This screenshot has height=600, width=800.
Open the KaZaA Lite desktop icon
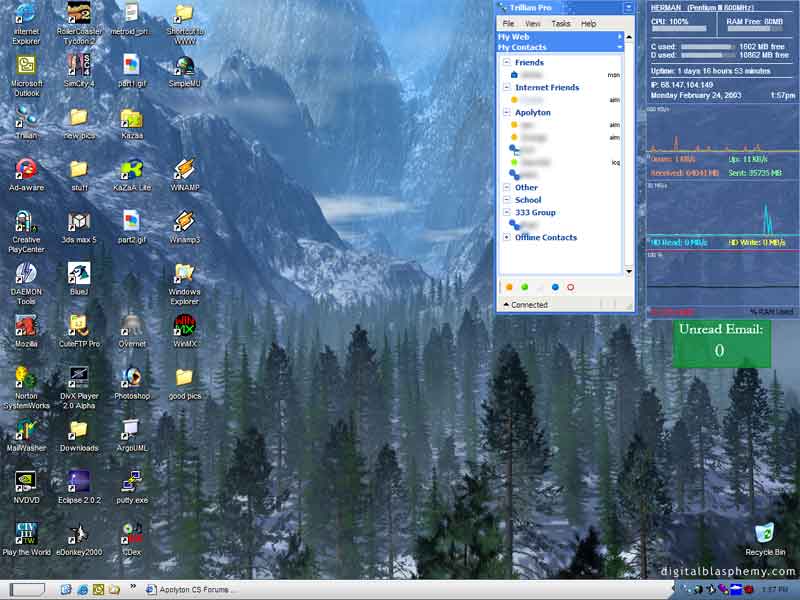coord(131,169)
